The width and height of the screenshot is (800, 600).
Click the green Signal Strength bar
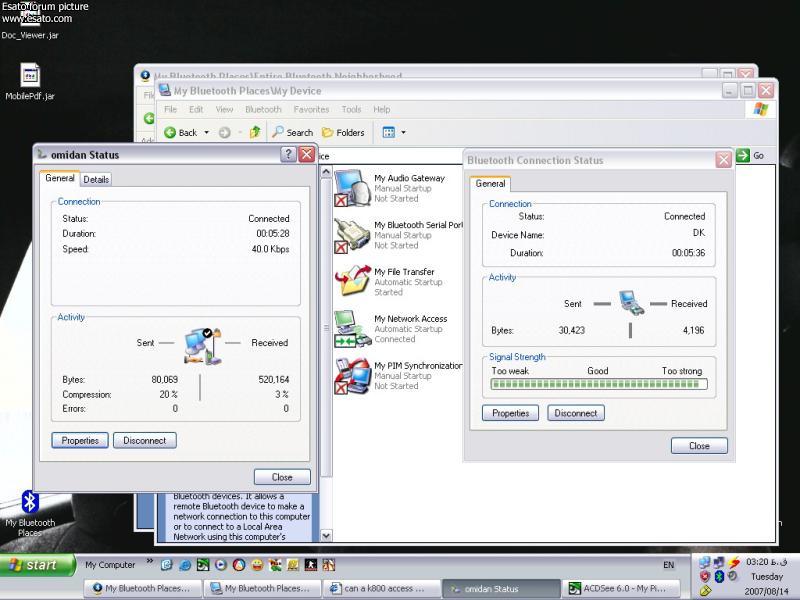click(x=599, y=384)
